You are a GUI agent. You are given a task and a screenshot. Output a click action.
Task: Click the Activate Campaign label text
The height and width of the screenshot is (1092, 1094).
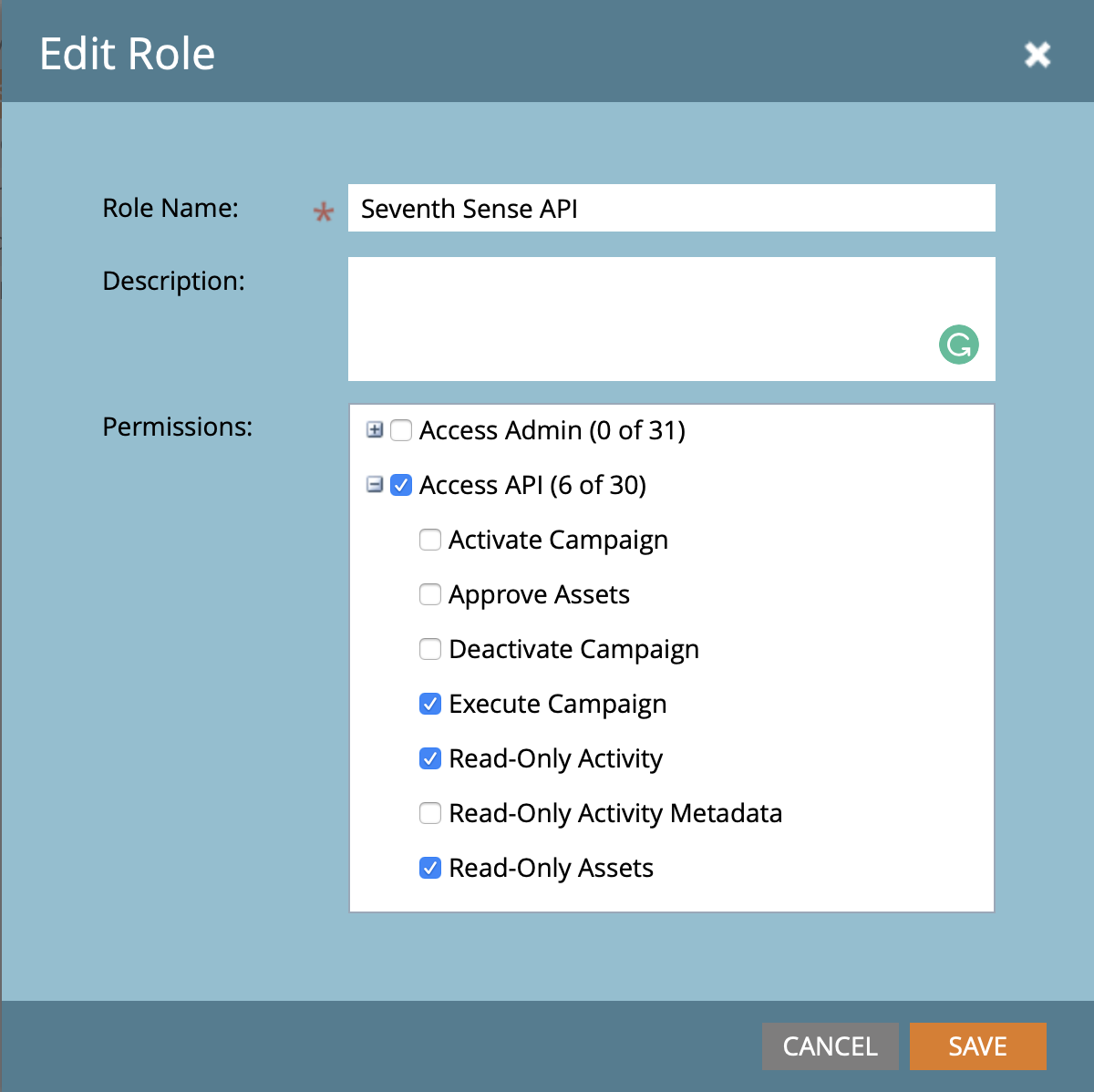[559, 541]
